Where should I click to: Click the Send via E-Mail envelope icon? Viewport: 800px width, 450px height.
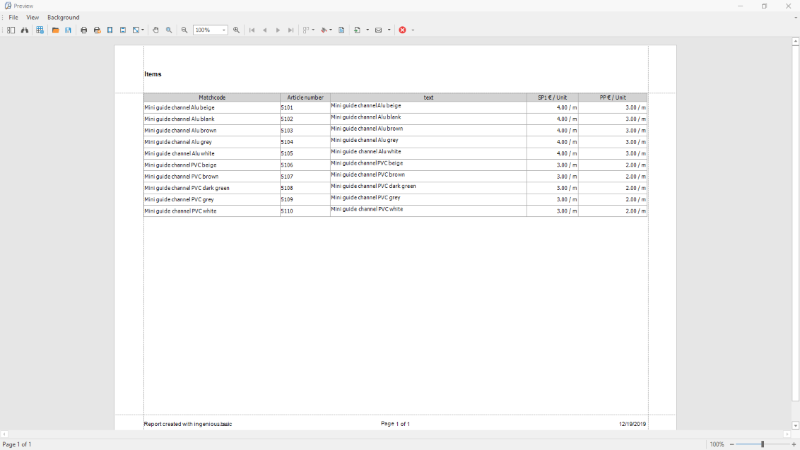[379, 30]
